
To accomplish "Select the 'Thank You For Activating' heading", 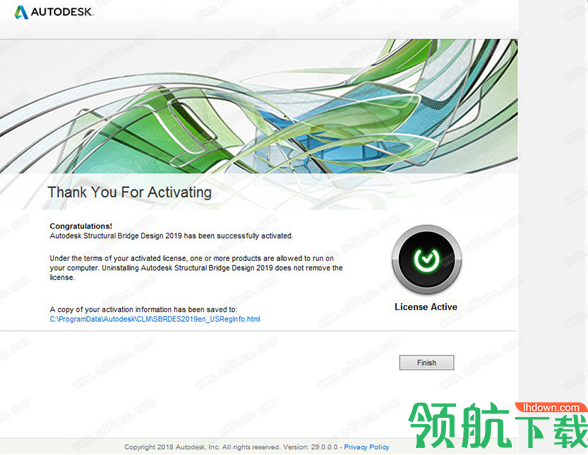I will (x=129, y=192).
